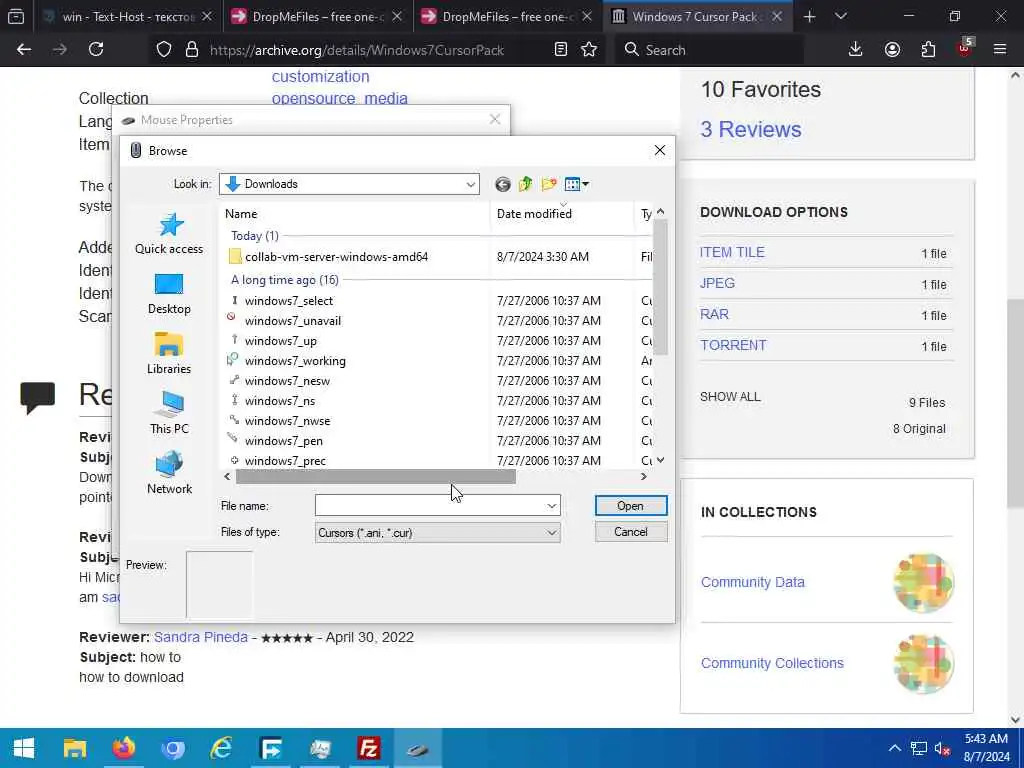Click the file list scroll down arrow
The width and height of the screenshot is (1024, 768).
coord(660,460)
